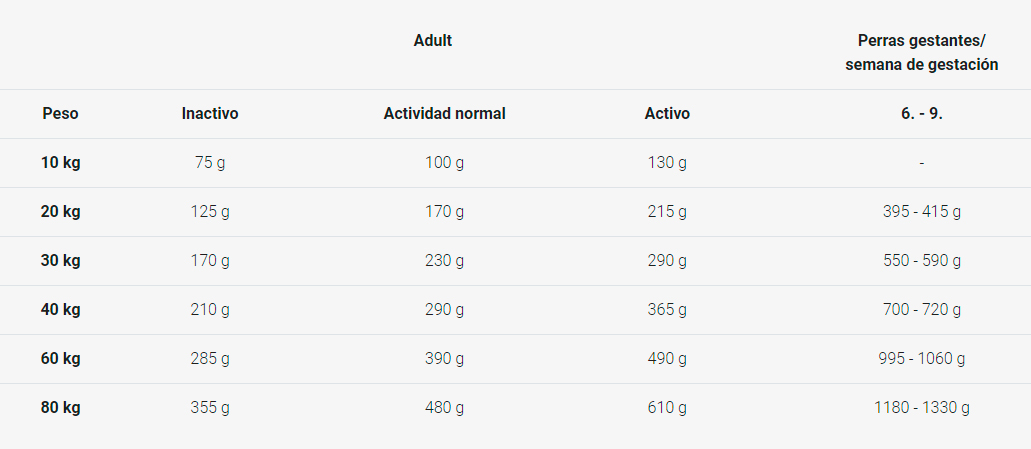Click the 395 - 415 g gestation value
The width and height of the screenshot is (1031, 449).
tap(921, 212)
